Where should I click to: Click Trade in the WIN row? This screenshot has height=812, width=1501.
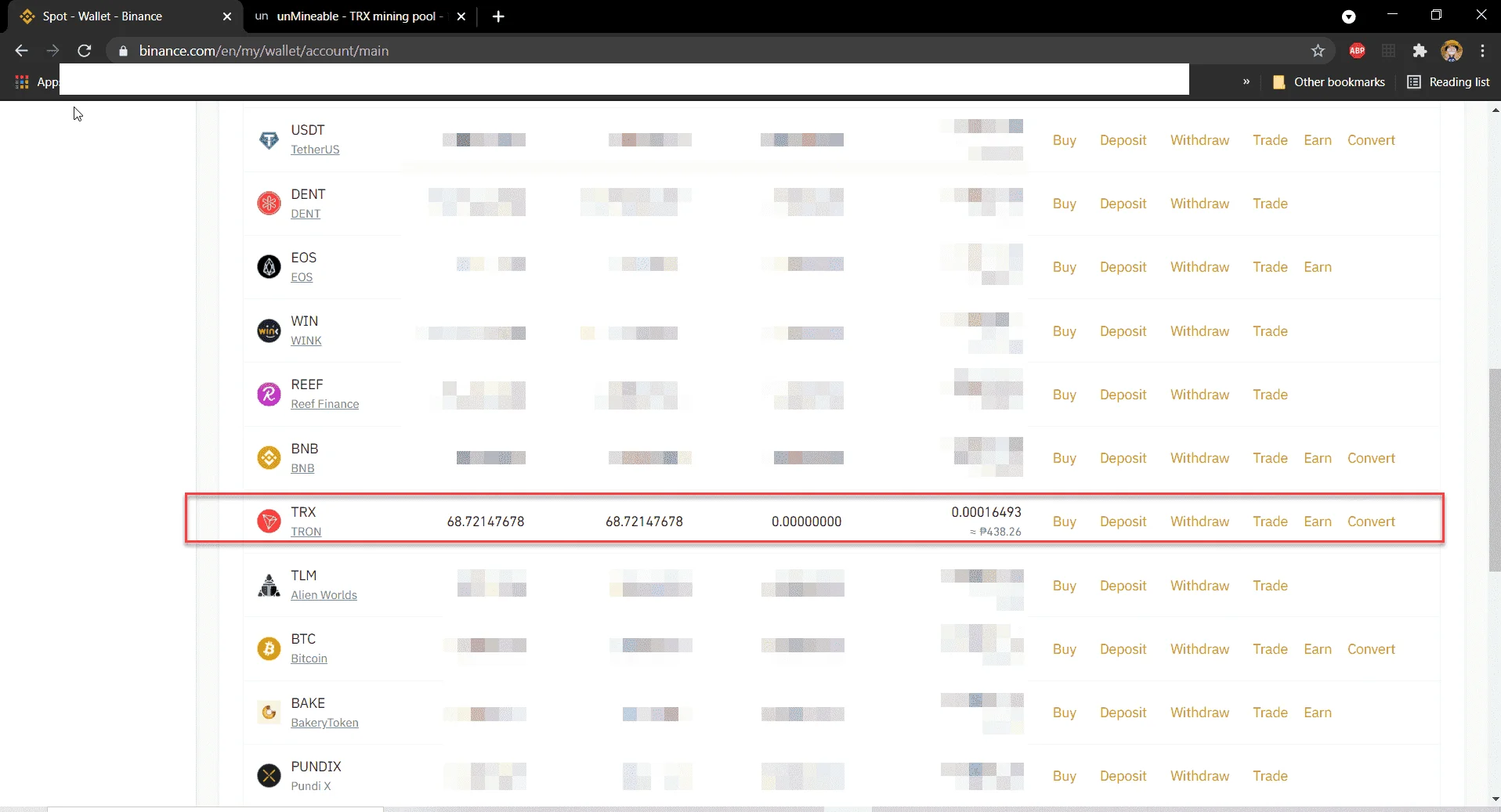(1270, 331)
